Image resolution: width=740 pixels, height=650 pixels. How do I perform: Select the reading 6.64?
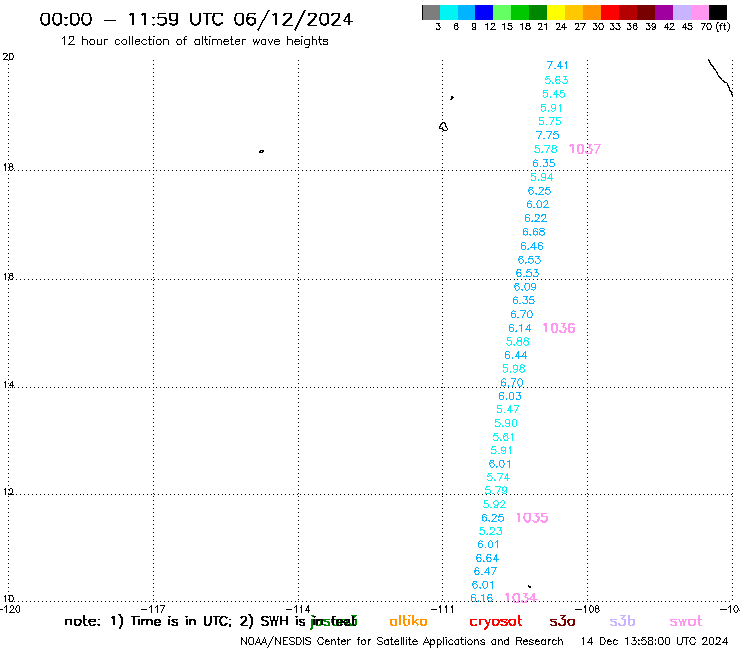click(487, 558)
